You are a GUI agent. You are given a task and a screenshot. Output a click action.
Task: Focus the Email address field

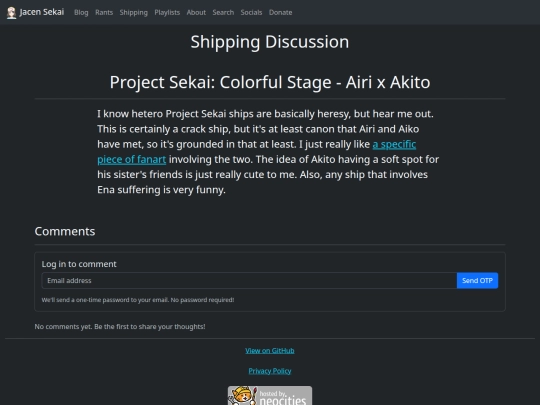point(249,281)
